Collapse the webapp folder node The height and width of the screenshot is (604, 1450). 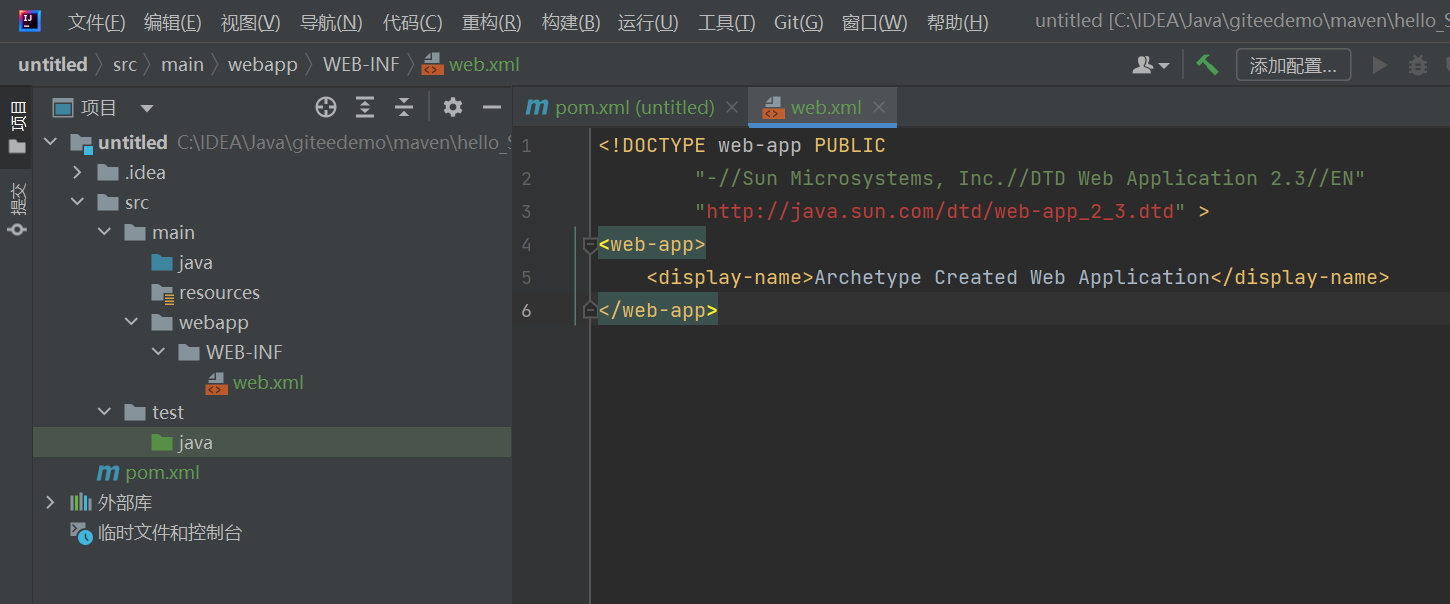tap(132, 323)
